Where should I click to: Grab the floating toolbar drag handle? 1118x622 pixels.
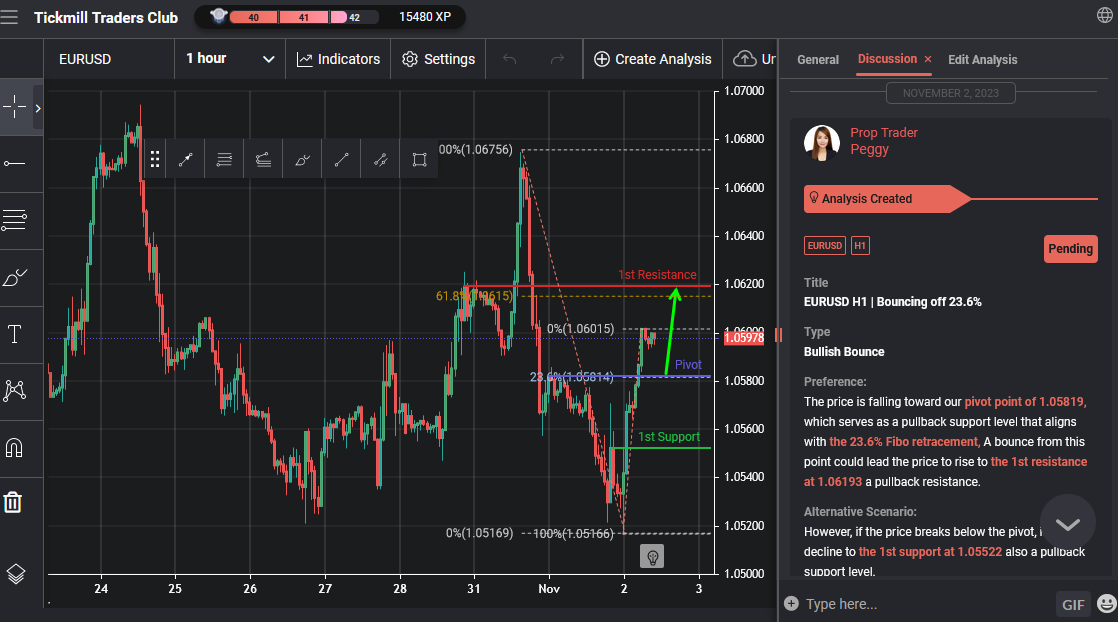155,159
